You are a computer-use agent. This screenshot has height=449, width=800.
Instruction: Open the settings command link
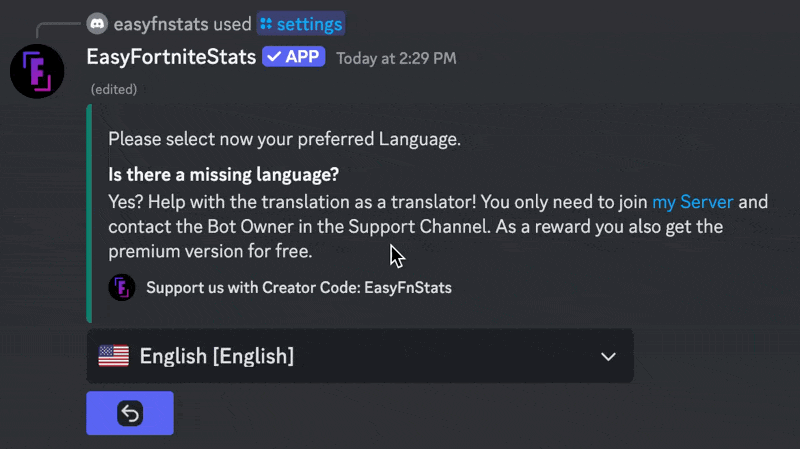click(308, 23)
